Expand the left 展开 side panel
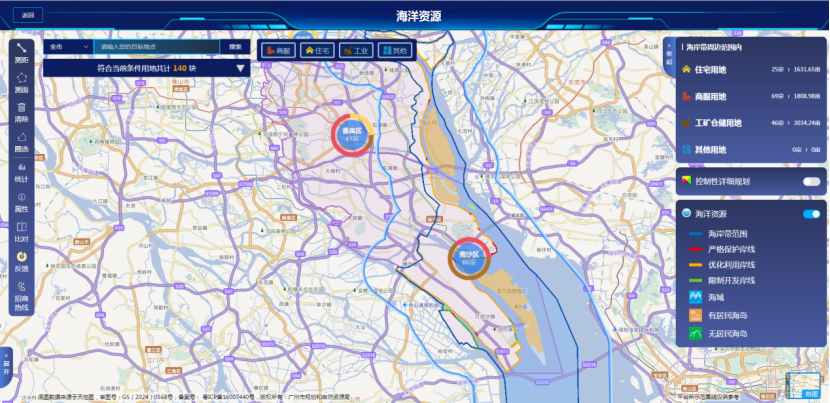This screenshot has width=830, height=403. click(x=5, y=362)
